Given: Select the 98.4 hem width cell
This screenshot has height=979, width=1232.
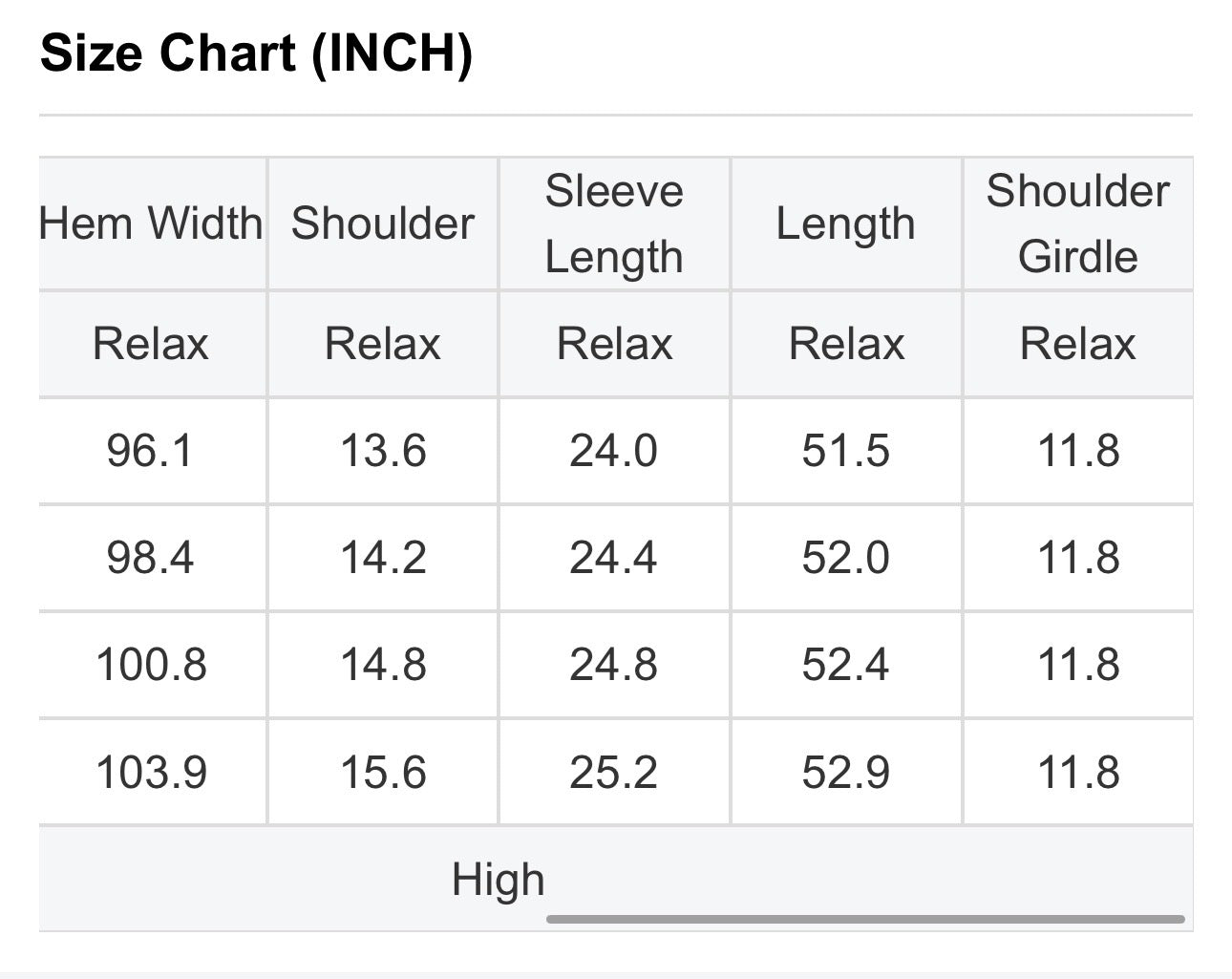Looking at the screenshot, I should [151, 557].
